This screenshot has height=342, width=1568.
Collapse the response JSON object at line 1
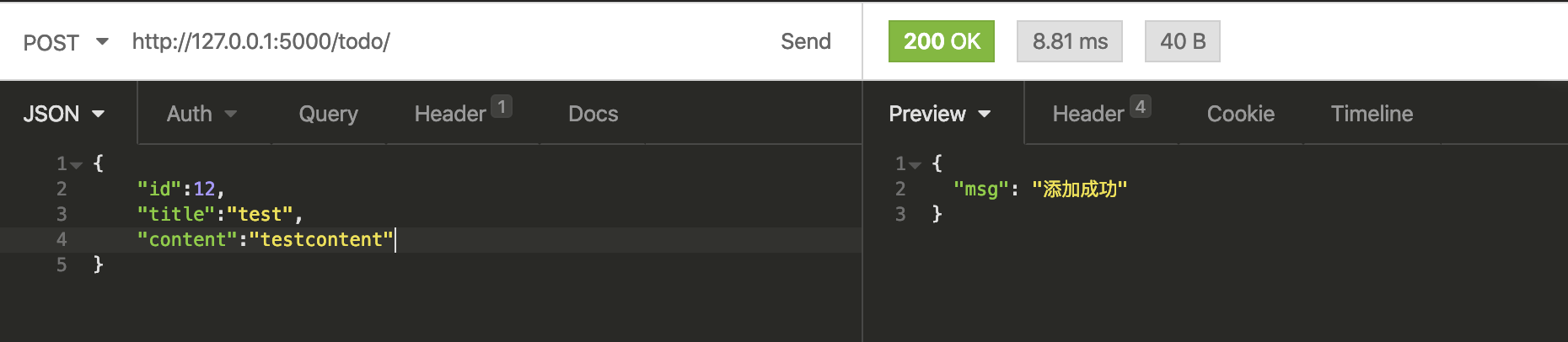pos(916,165)
